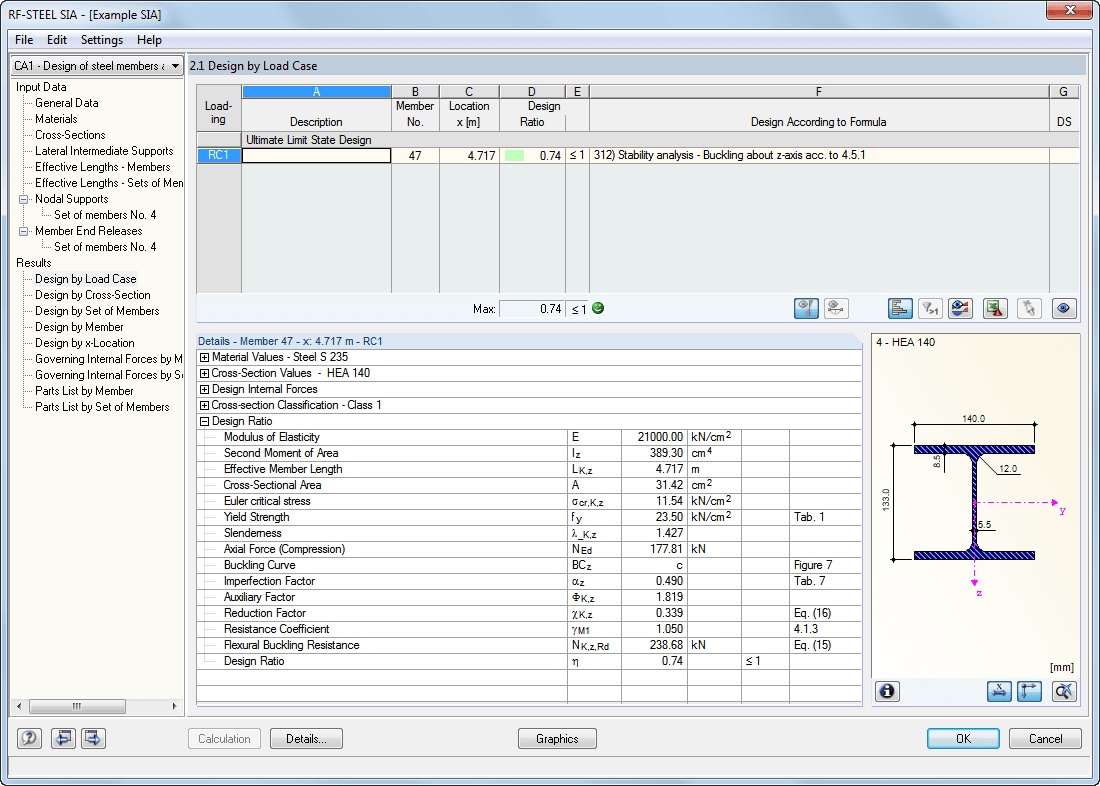This screenshot has height=786, width=1100.
Task: Click the RC1 loading row header
Action: (219, 156)
